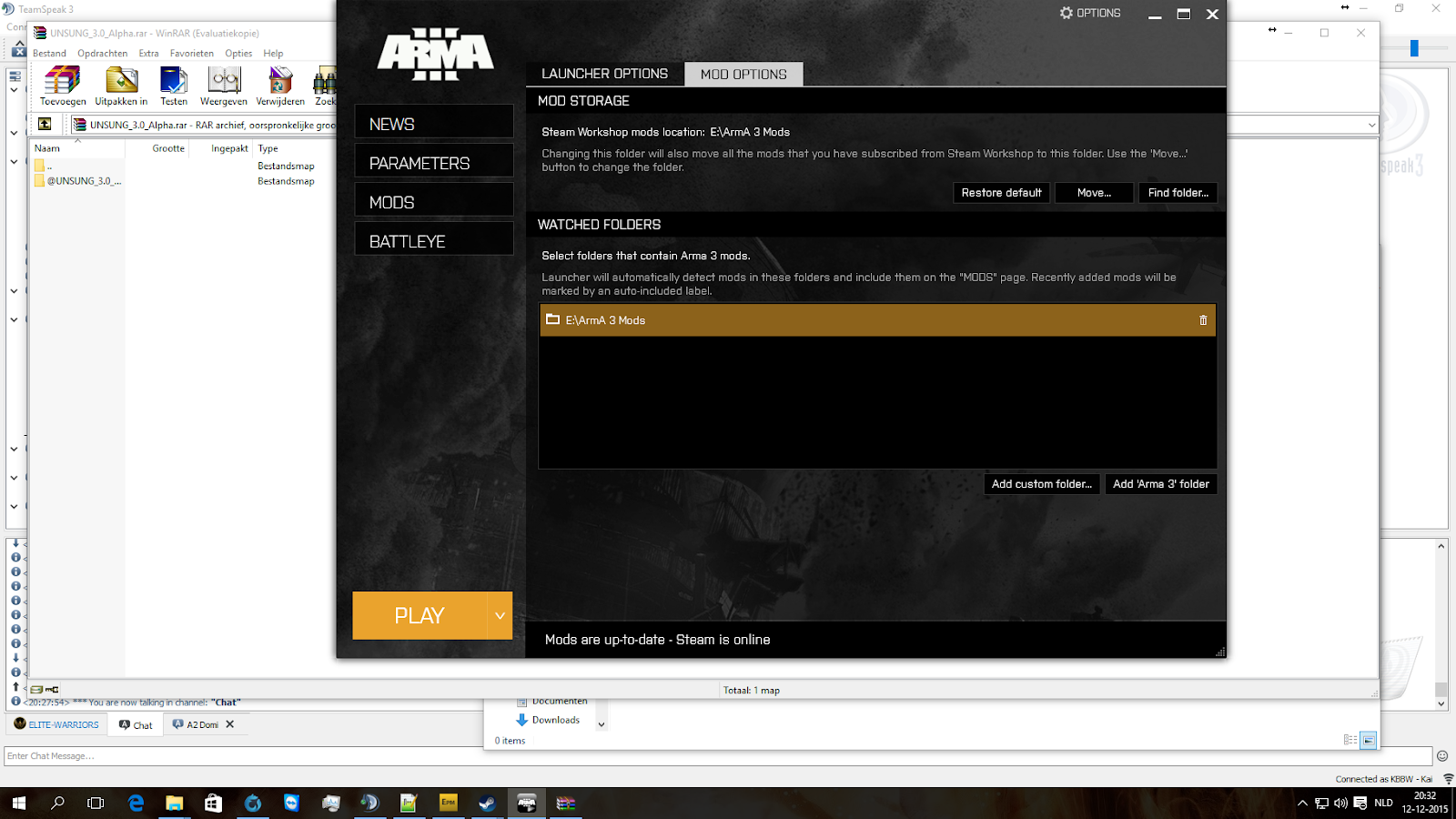Sort WinRAR list by Naam column
Image resolution: width=1456 pixels, height=819 pixels.
[x=47, y=148]
